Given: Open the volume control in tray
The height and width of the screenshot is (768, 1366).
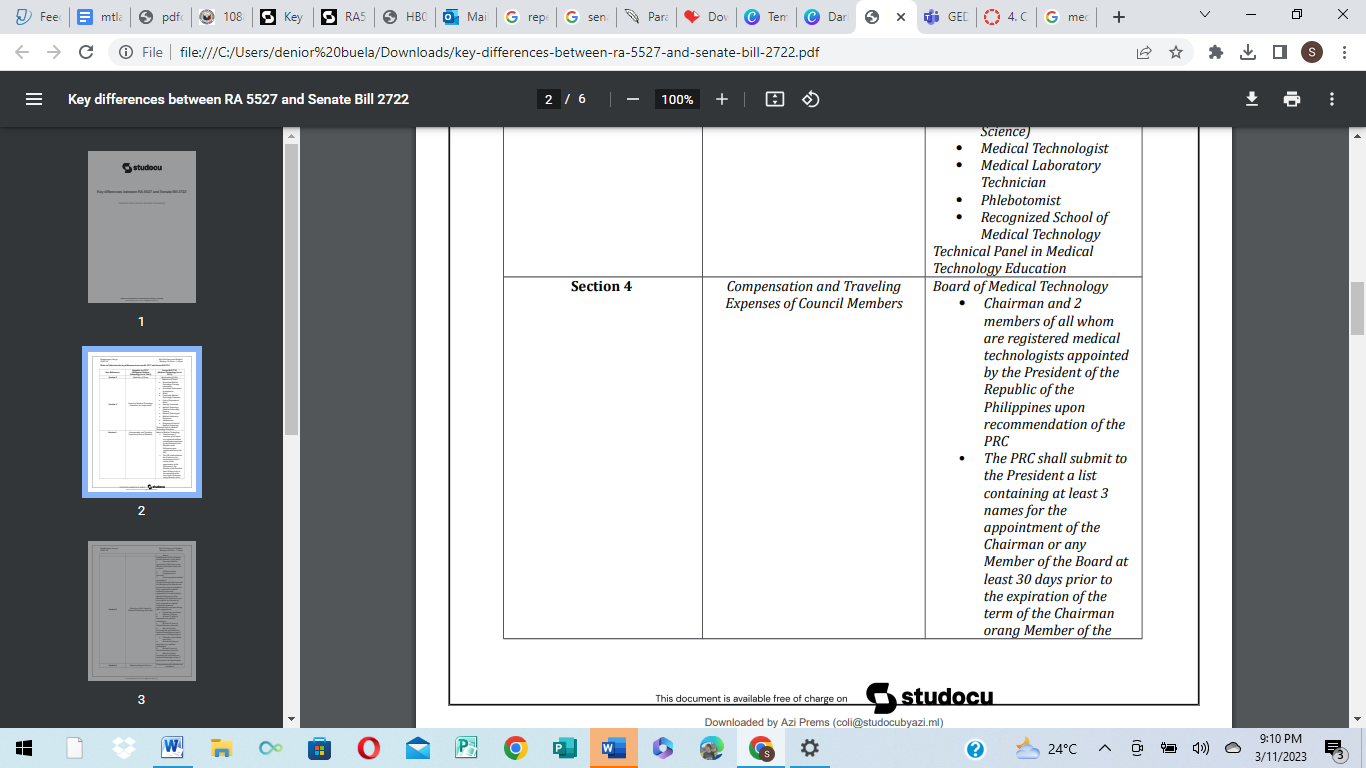Looking at the screenshot, I should tap(1201, 748).
